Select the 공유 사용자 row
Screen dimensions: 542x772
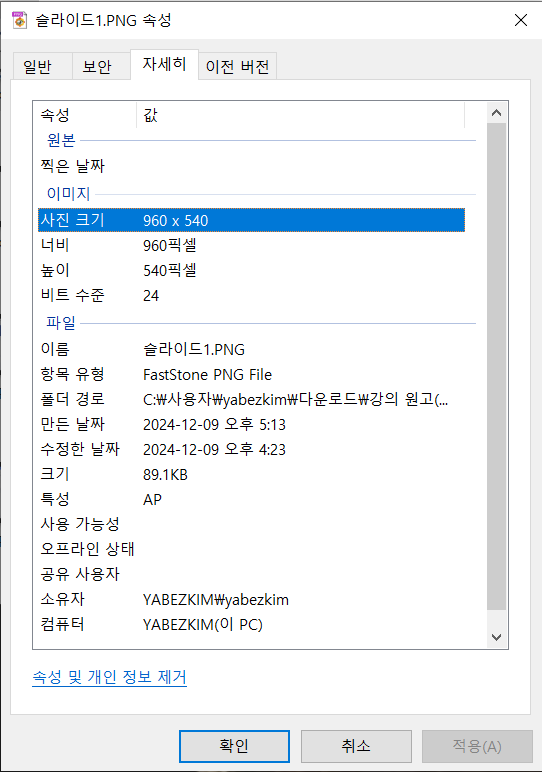pyautogui.click(x=252, y=574)
